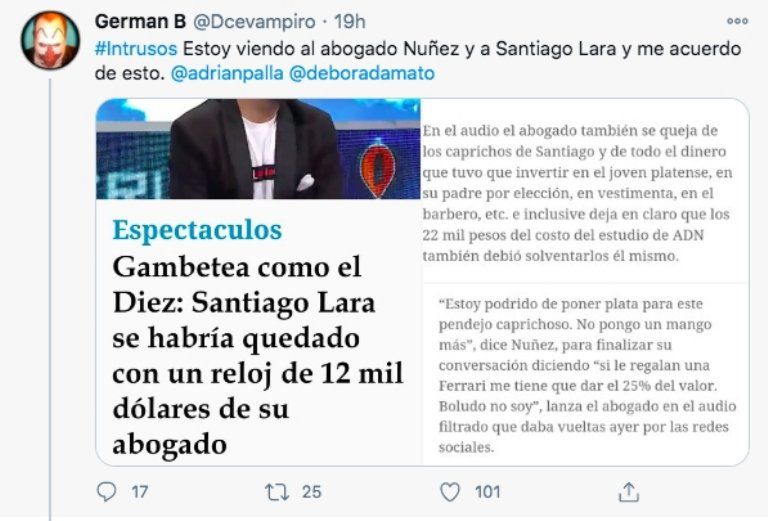View the 25 retweets count

tap(312, 492)
